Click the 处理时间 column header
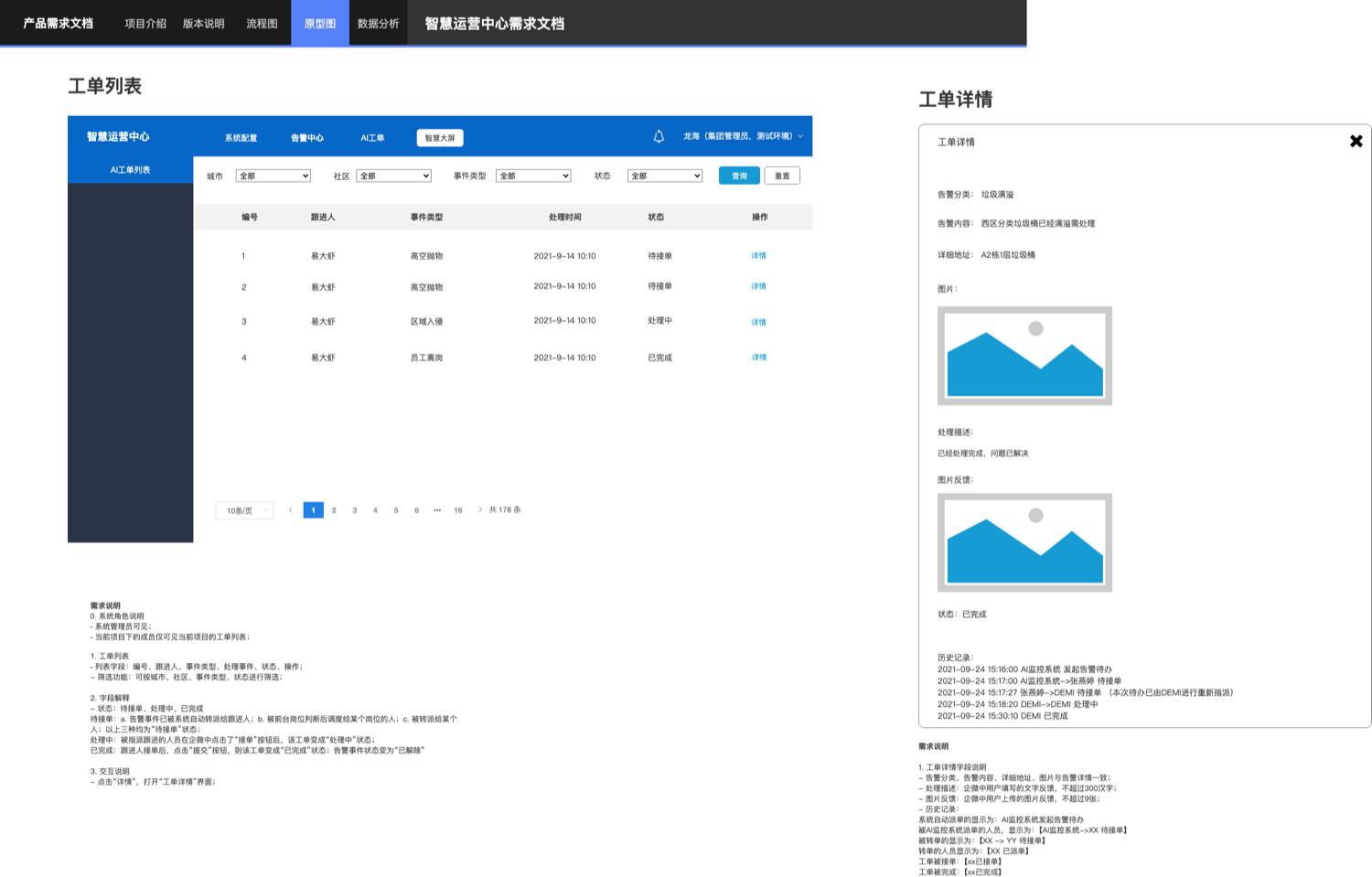Viewport: 1372px width, 877px height. click(x=565, y=217)
